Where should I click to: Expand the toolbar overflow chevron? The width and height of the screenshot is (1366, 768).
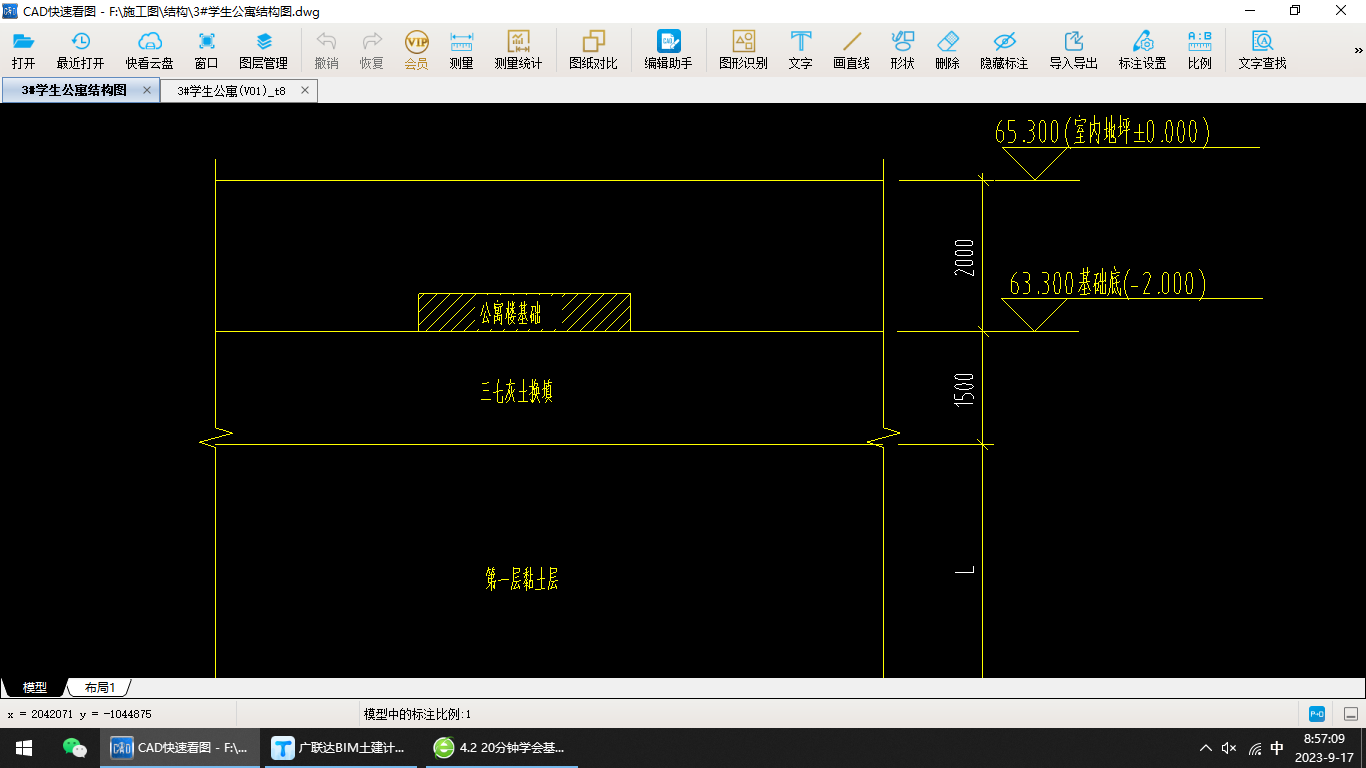(x=1358, y=50)
